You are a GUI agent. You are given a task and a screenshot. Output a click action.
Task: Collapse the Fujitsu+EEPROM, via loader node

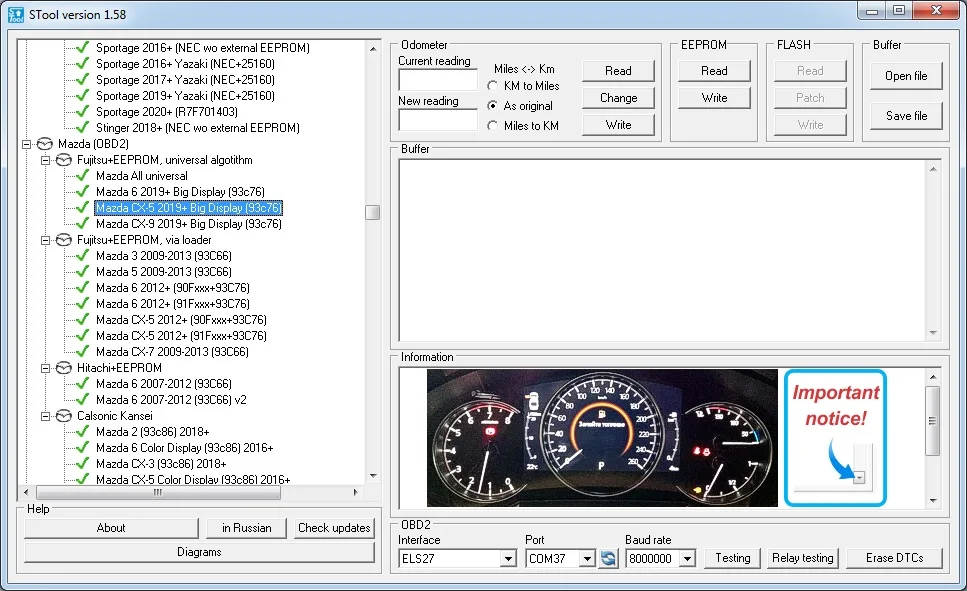[46, 240]
